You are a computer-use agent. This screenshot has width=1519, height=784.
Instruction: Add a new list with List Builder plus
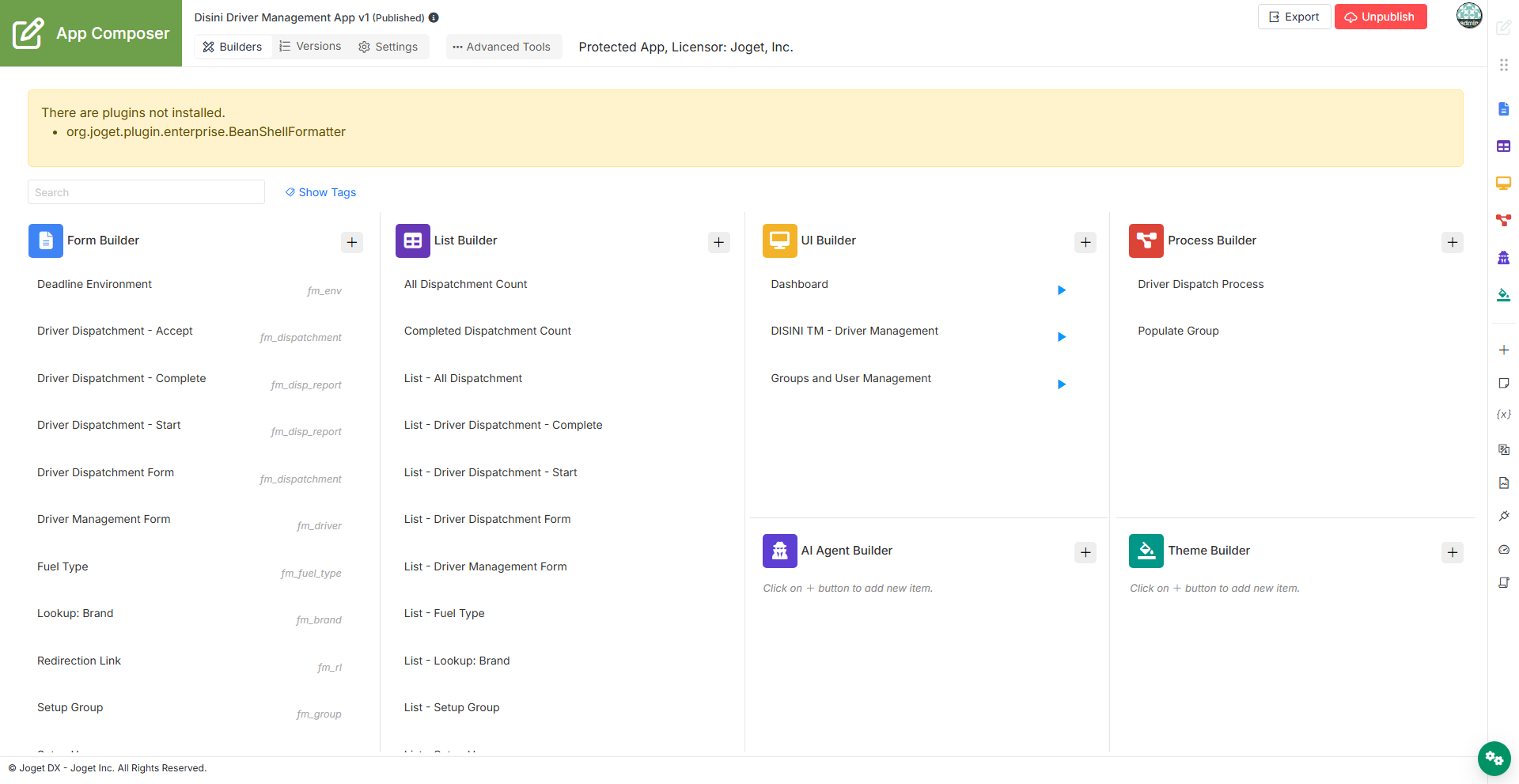719,242
